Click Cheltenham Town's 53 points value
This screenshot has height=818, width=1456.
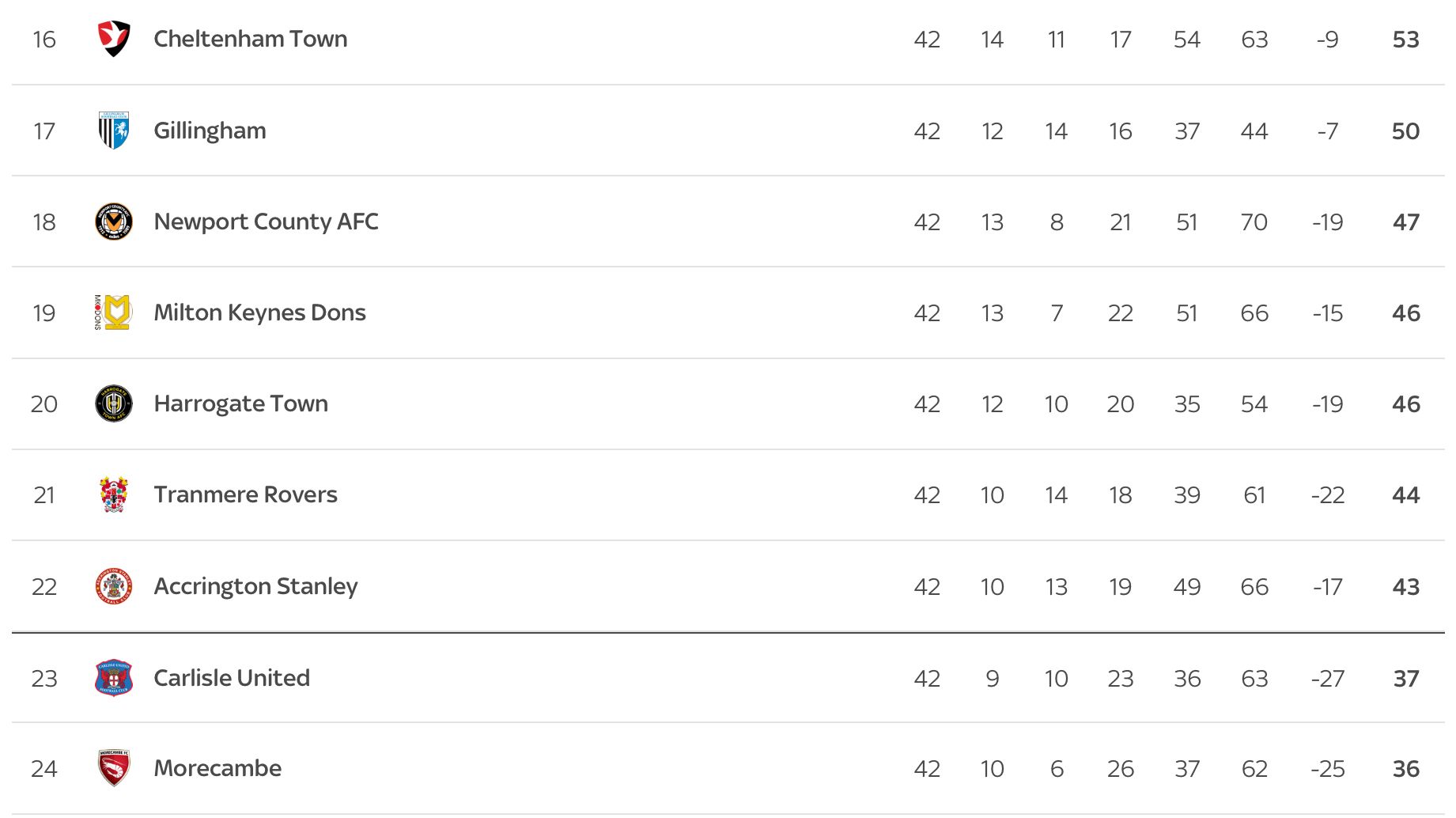pyautogui.click(x=1405, y=40)
